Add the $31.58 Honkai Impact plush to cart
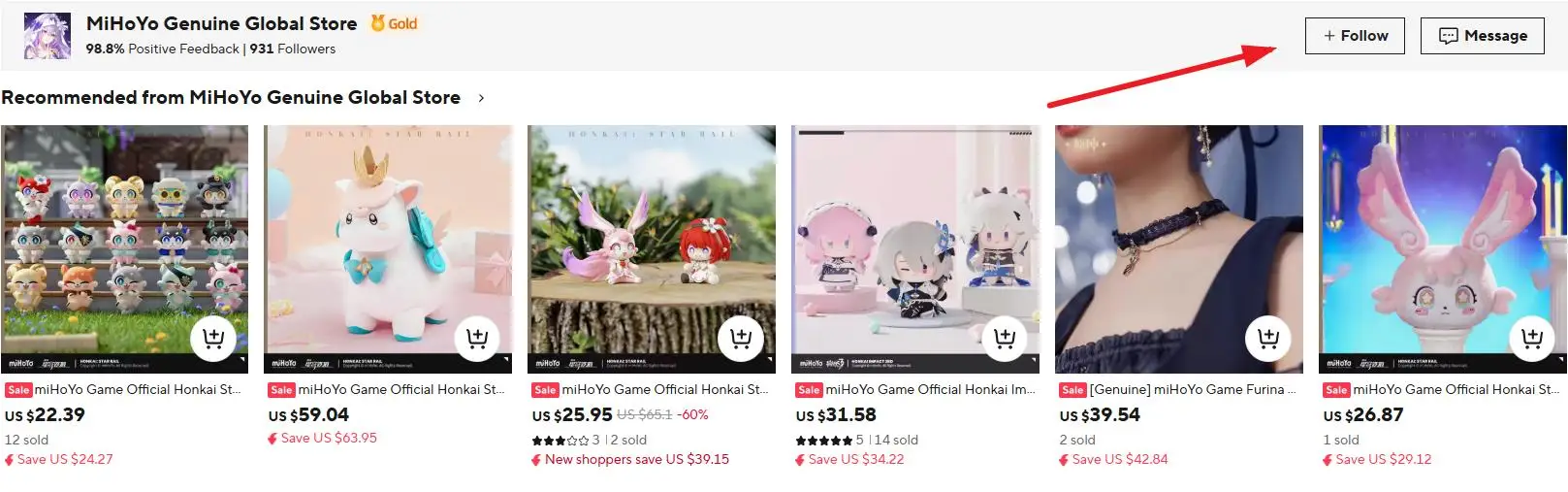 (x=1005, y=339)
